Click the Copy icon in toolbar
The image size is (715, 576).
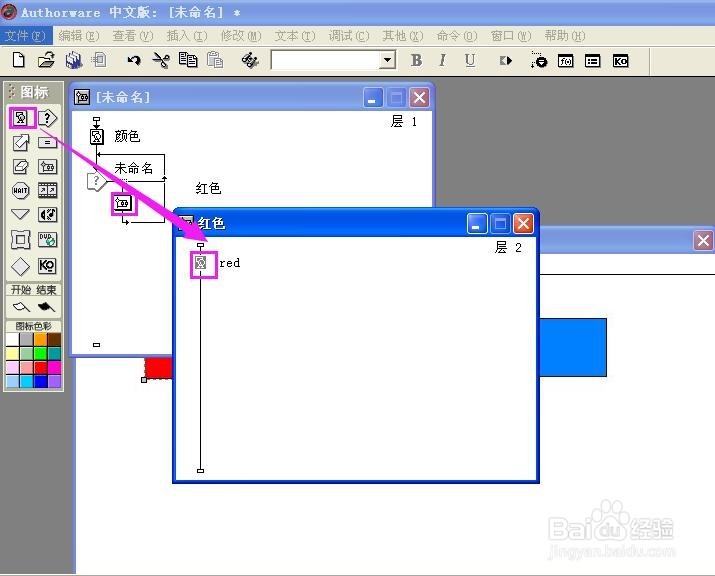188,60
